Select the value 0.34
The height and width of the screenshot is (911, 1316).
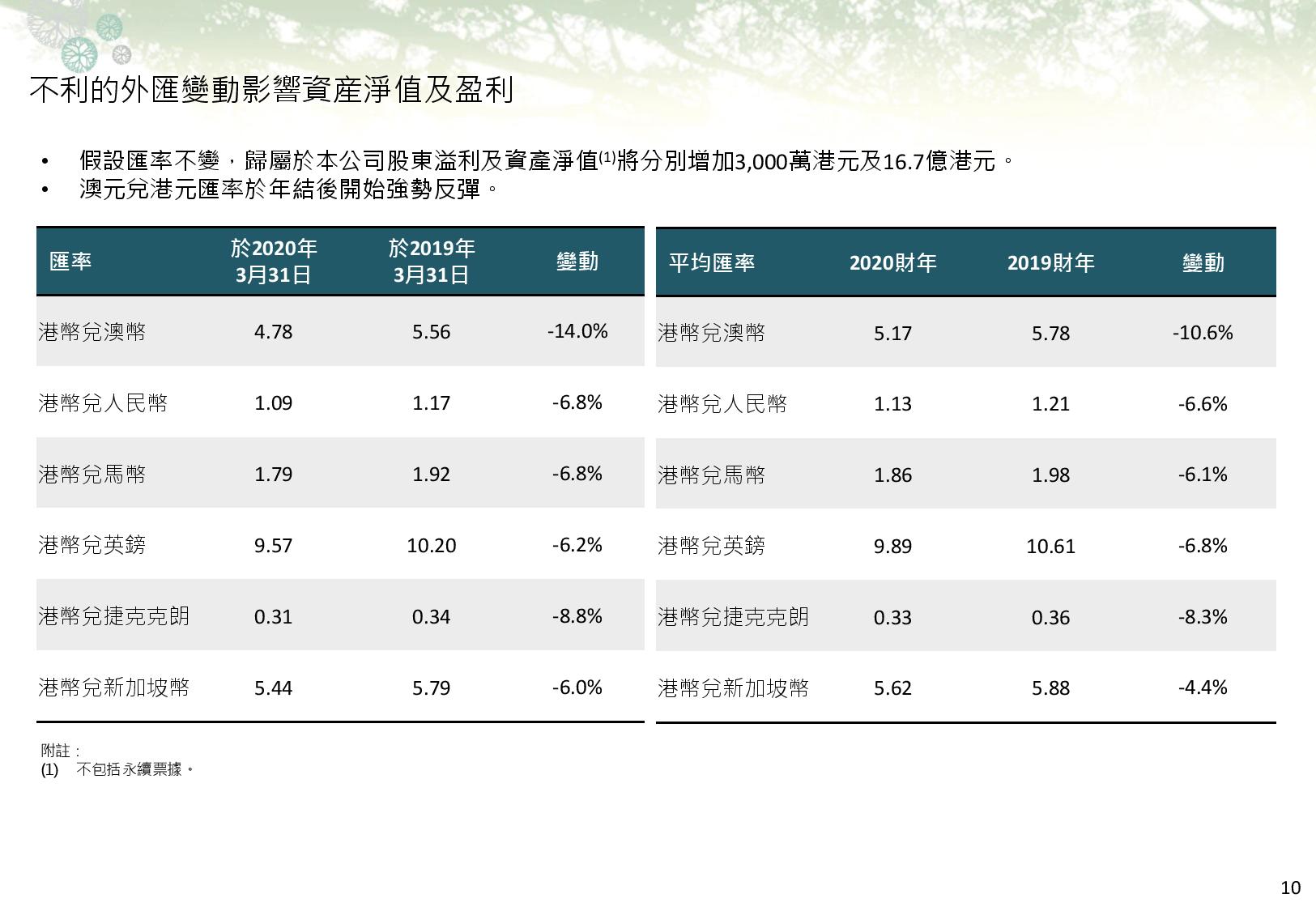click(432, 616)
